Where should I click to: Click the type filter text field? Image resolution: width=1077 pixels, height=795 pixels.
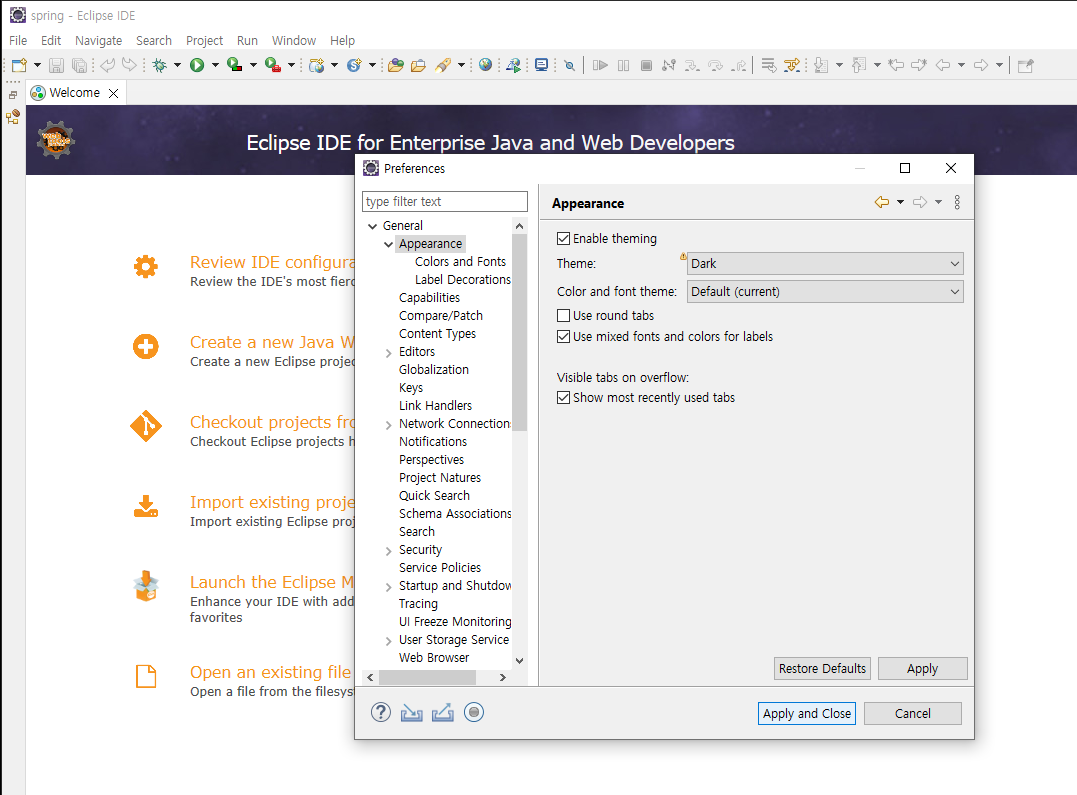click(444, 201)
